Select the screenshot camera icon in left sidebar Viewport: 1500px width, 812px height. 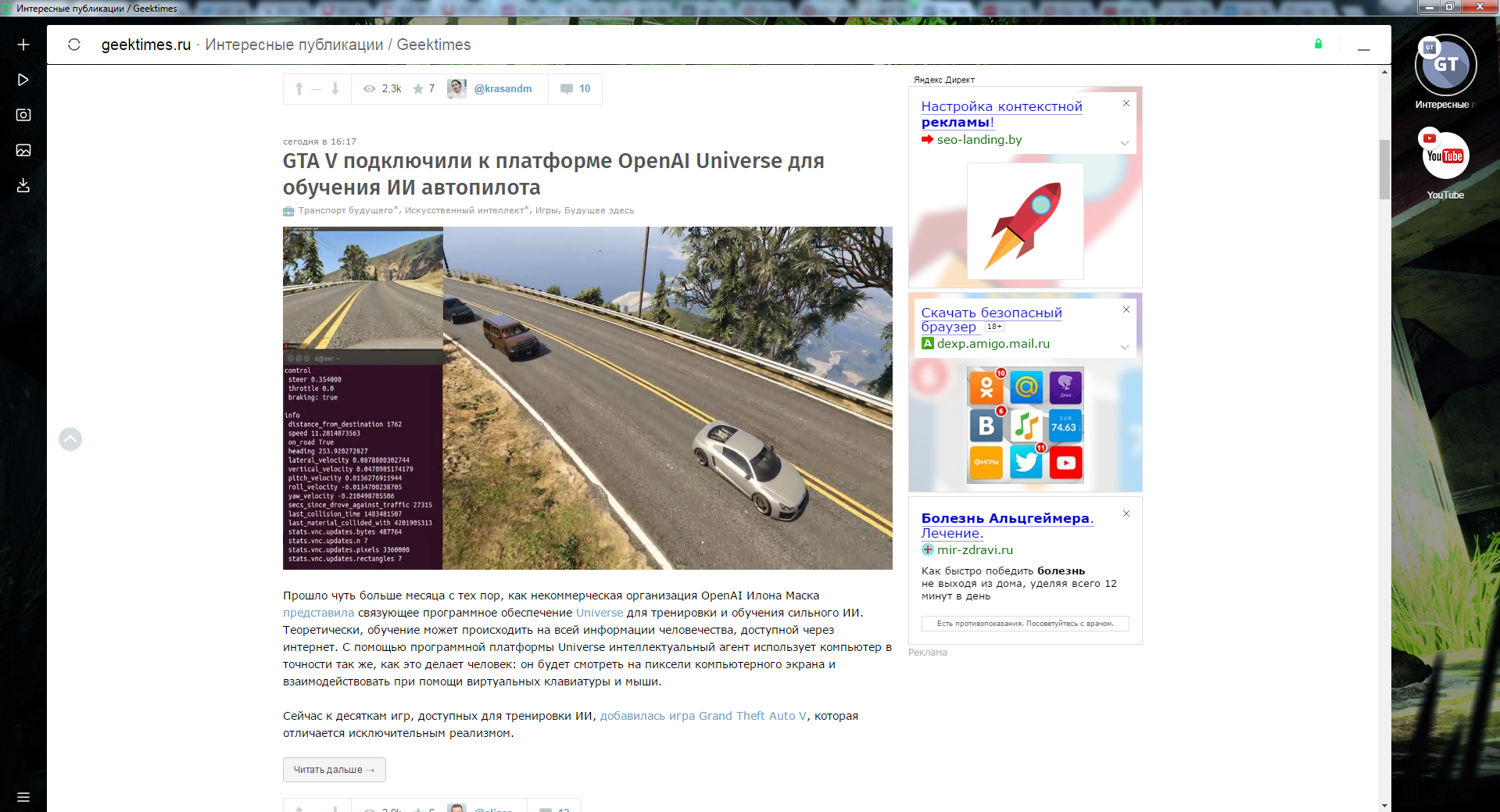23,114
